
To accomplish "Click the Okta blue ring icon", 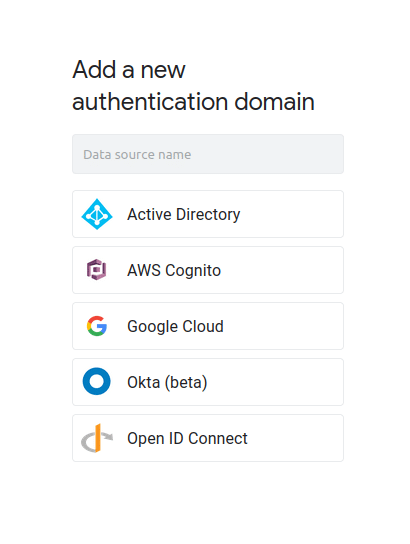I will 96,381.
